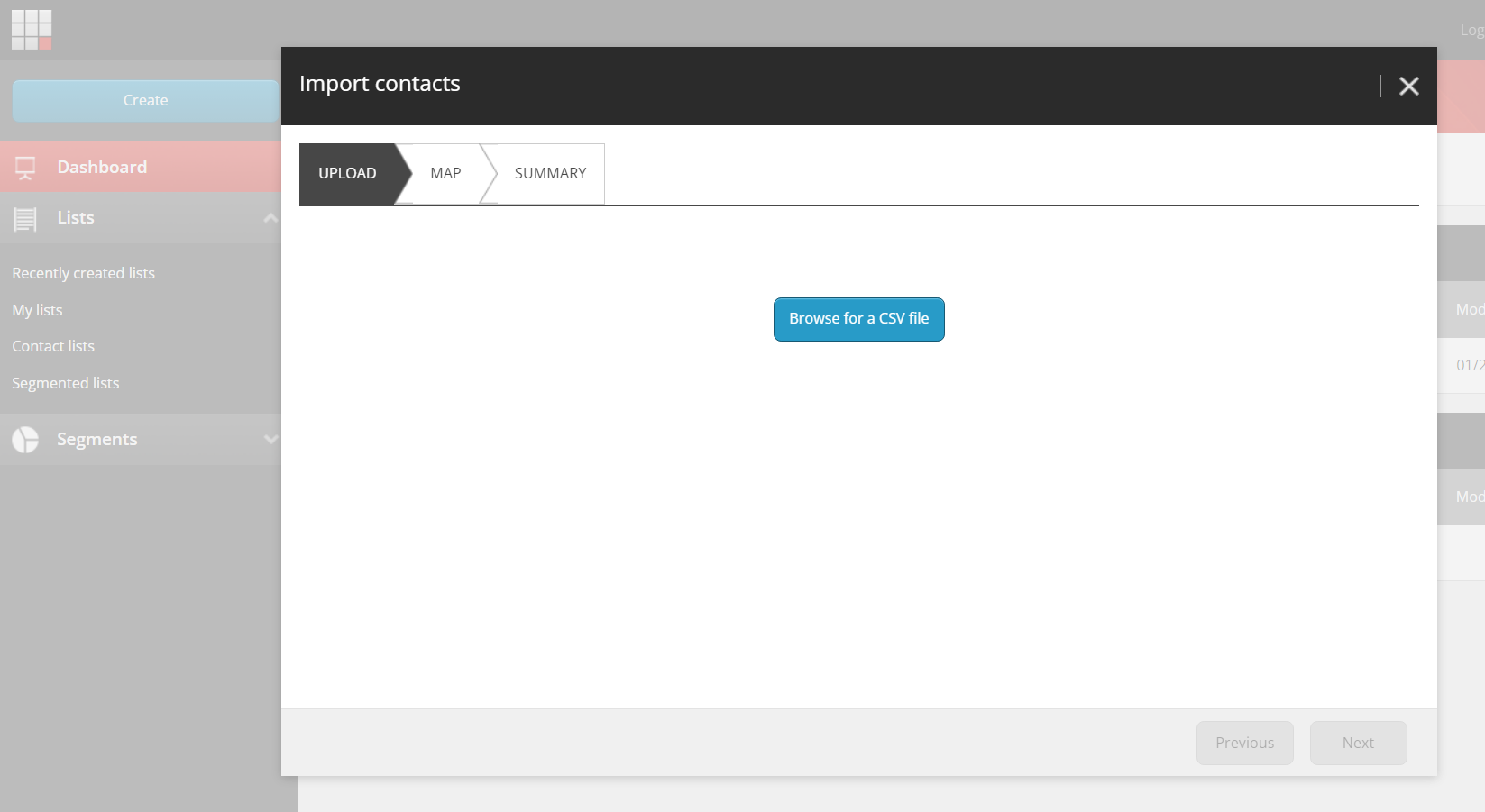The width and height of the screenshot is (1485, 812).
Task: Select the Dashboard monitor icon
Action: (24, 167)
